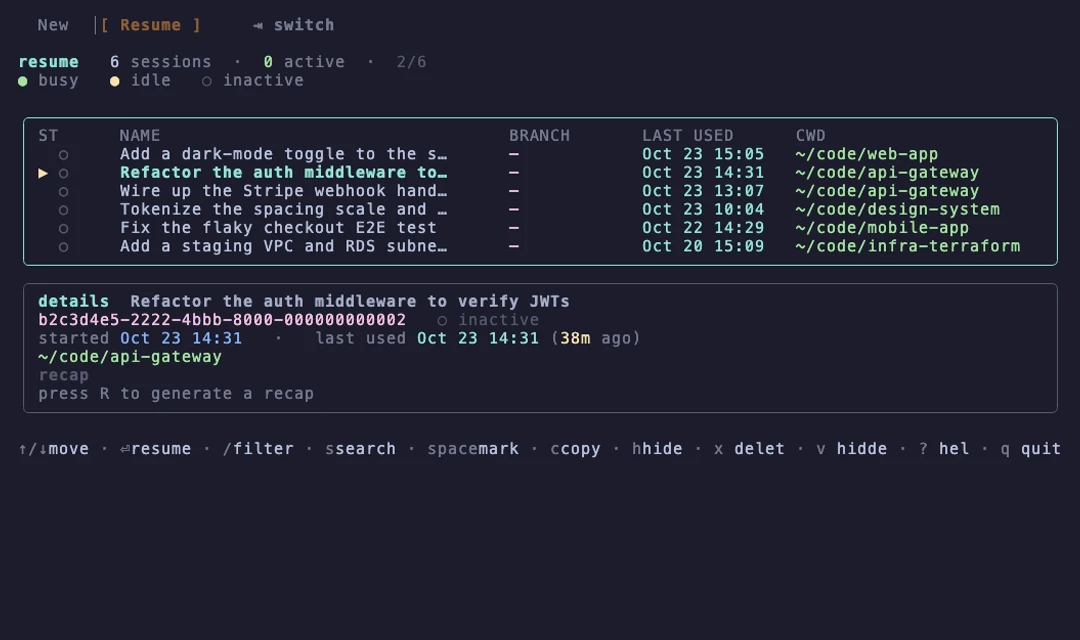Click the ~/code/api-gateway path in details
The image size is (1080, 640).
(x=130, y=357)
